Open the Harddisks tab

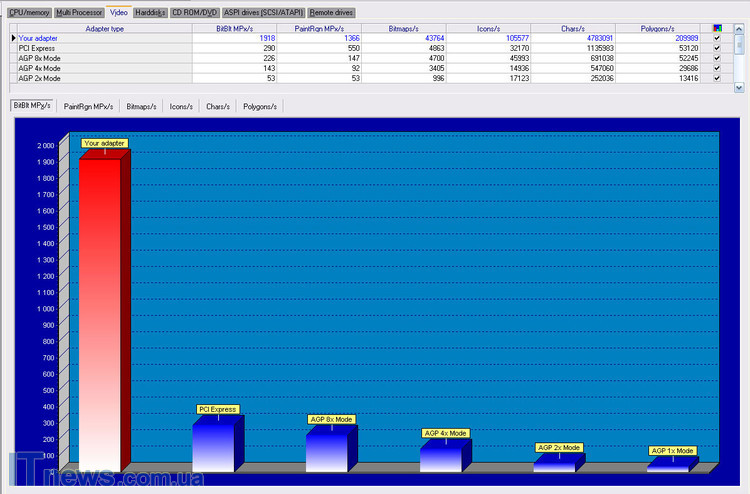pyautogui.click(x=150, y=12)
